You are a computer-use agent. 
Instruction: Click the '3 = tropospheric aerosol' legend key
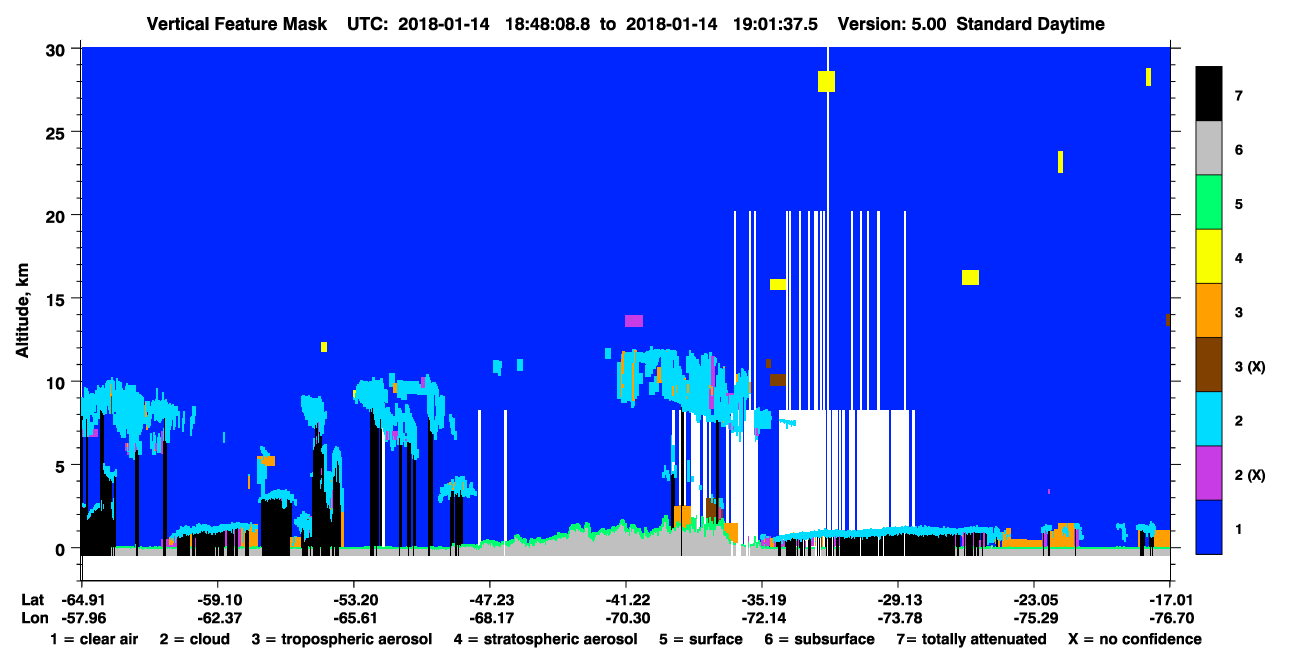point(342,639)
